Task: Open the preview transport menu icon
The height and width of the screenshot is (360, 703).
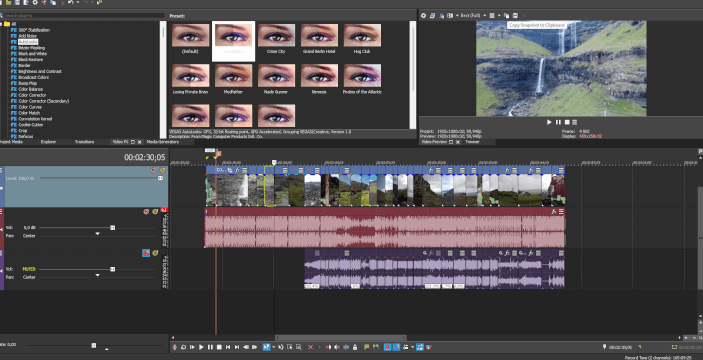Action: click(574, 122)
